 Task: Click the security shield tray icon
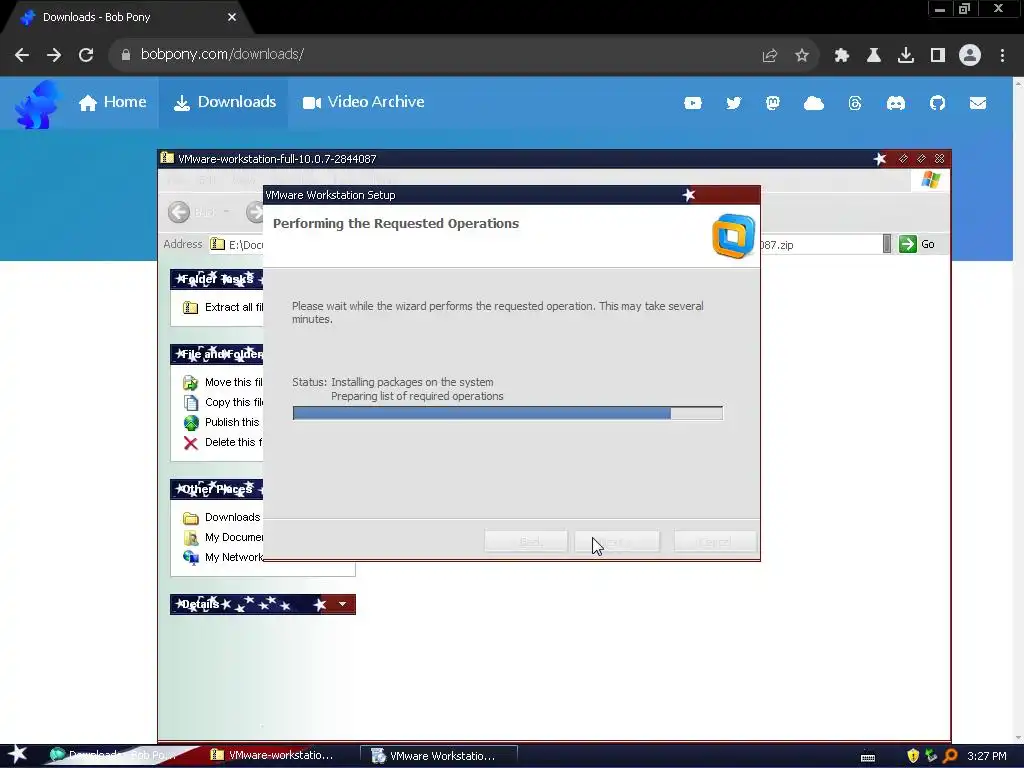[913, 756]
